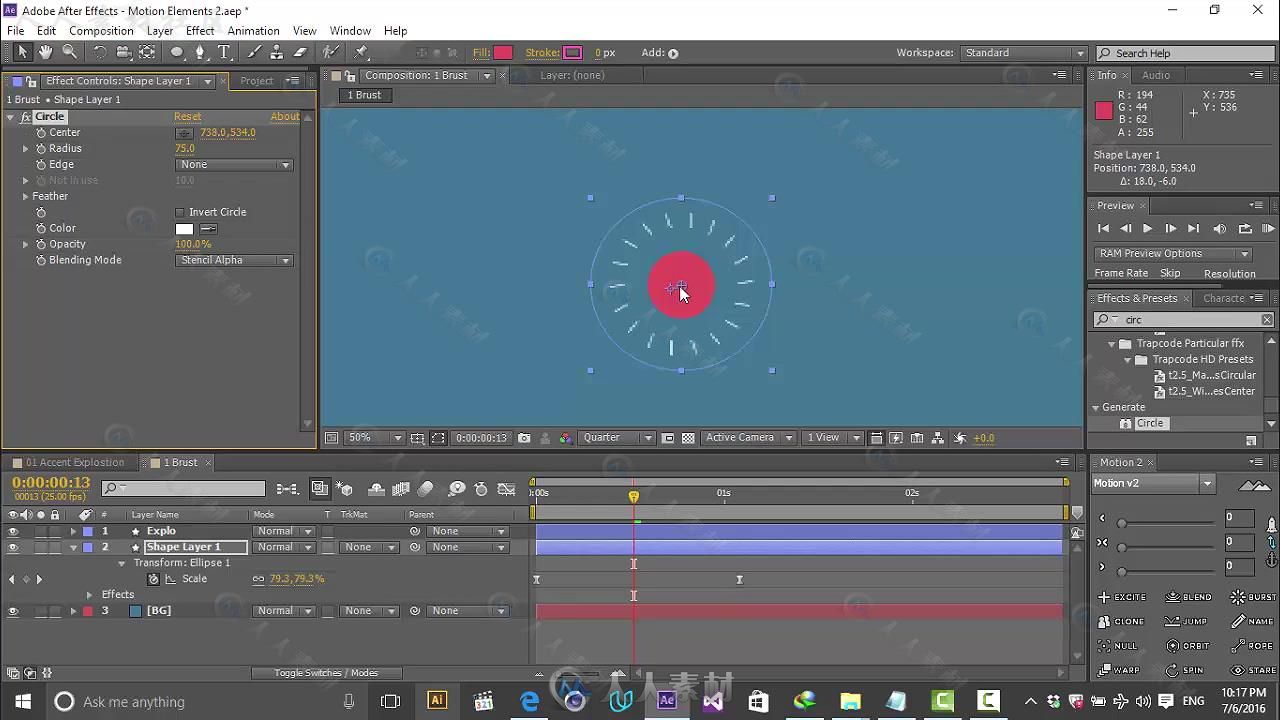Click the BLEND button in Motion 2
The width and height of the screenshot is (1280, 720).
pyautogui.click(x=1189, y=597)
